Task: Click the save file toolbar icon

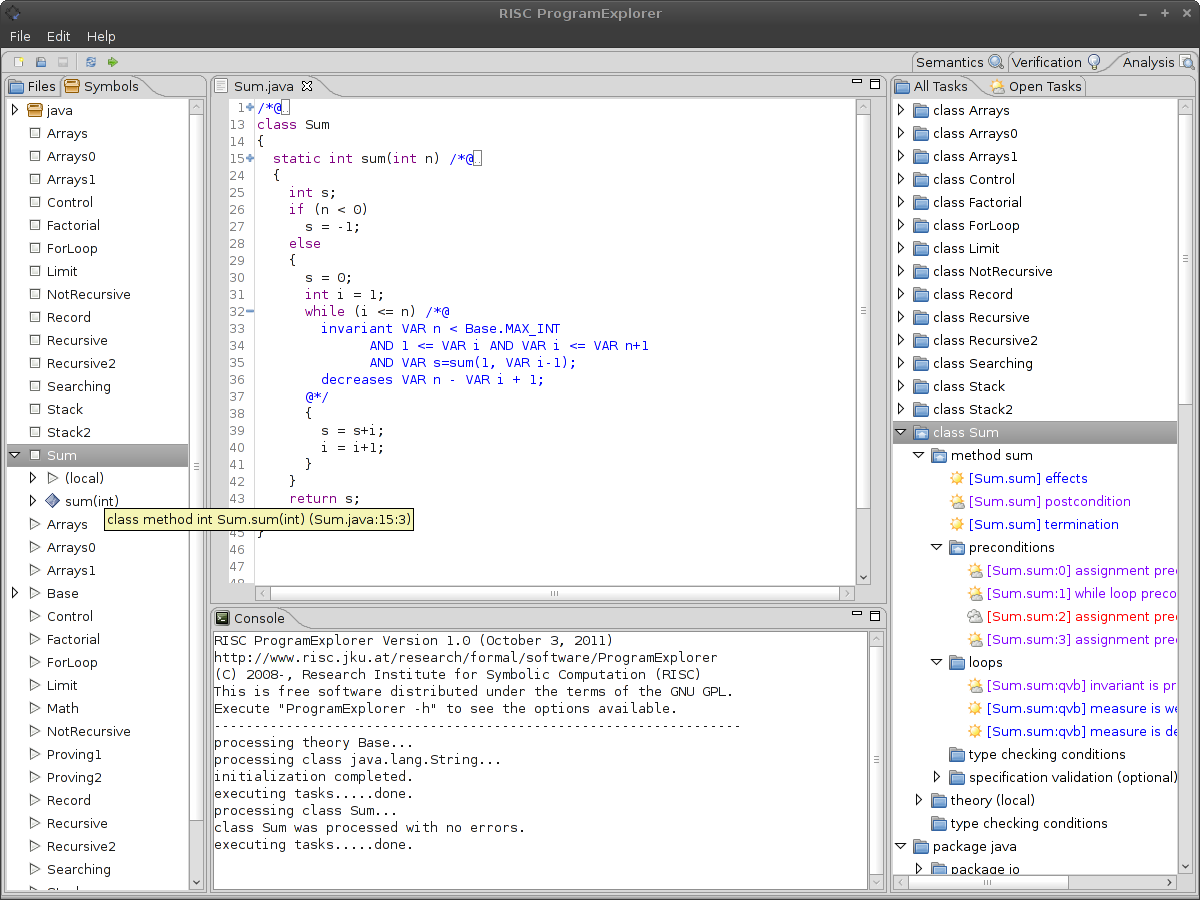Action: [41, 62]
